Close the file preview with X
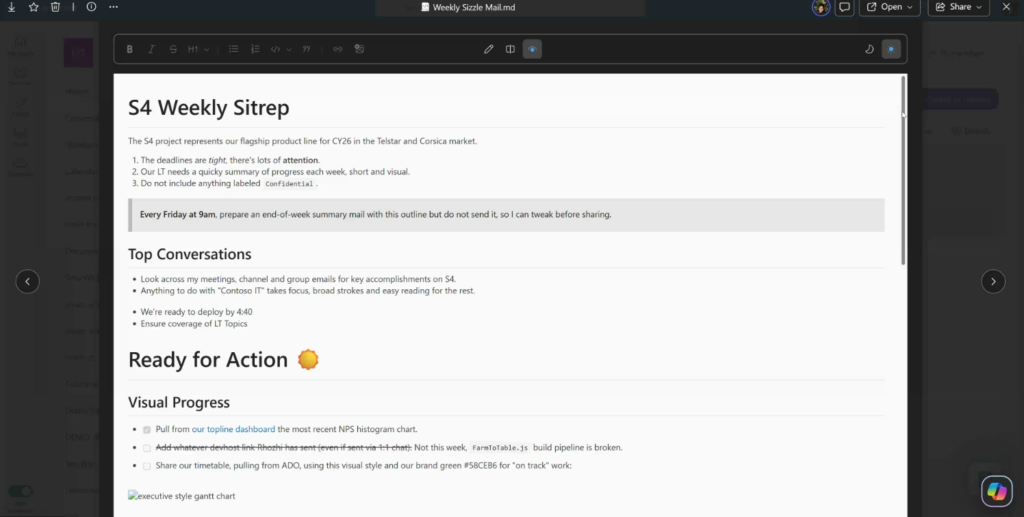 [x=1006, y=7]
